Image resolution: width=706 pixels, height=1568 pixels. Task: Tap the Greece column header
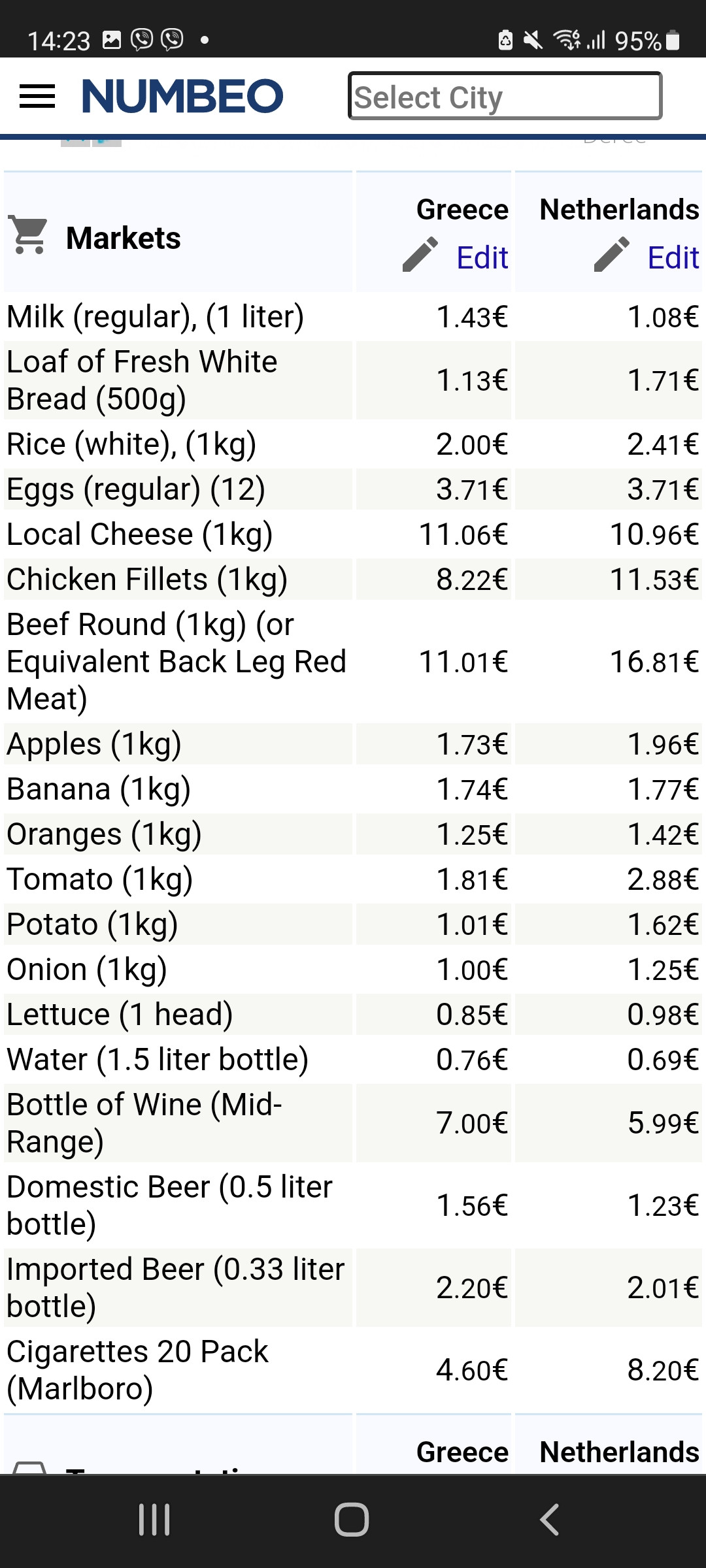[x=462, y=210]
